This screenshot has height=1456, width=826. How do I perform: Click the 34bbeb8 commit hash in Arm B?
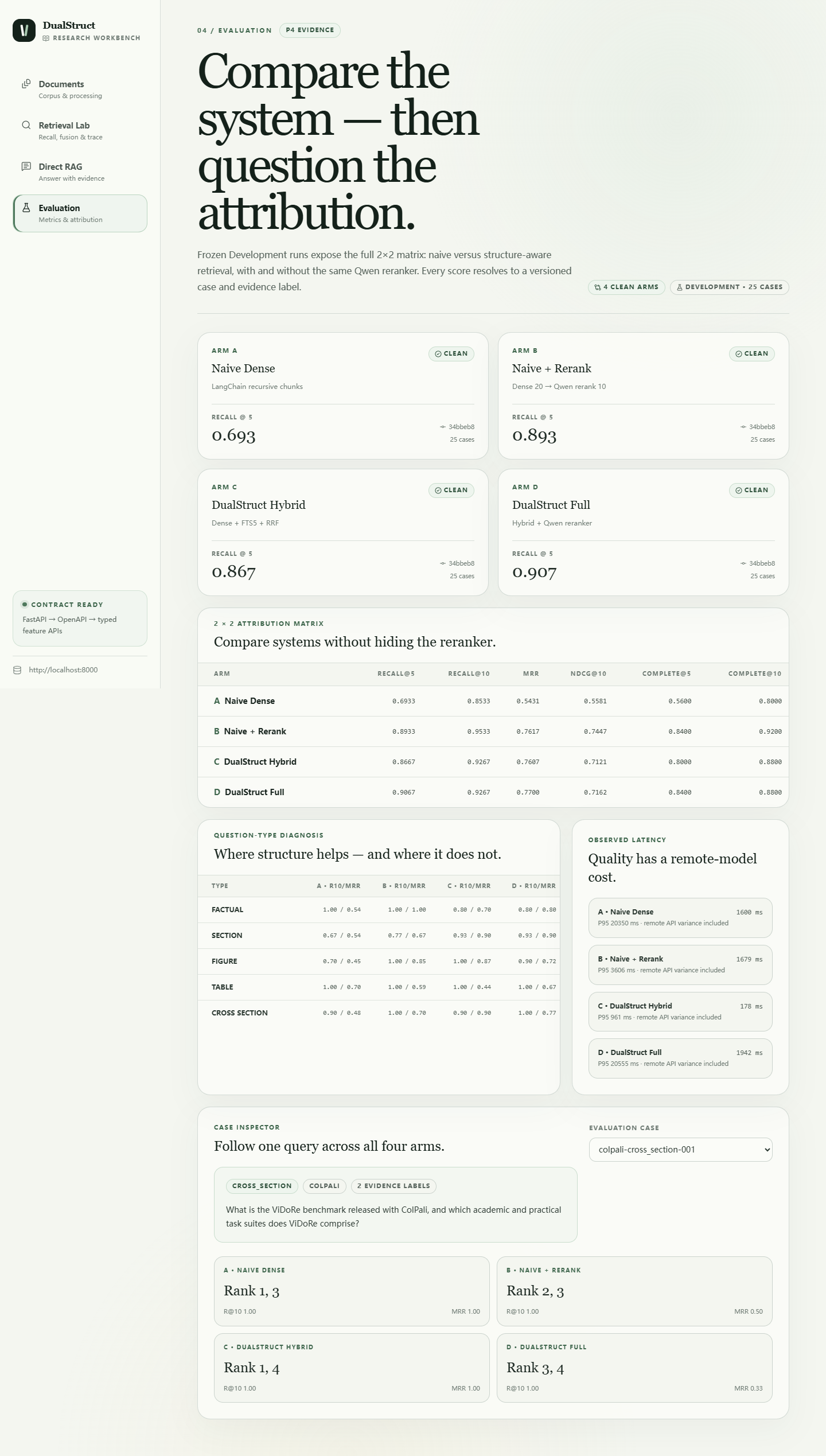coord(762,427)
